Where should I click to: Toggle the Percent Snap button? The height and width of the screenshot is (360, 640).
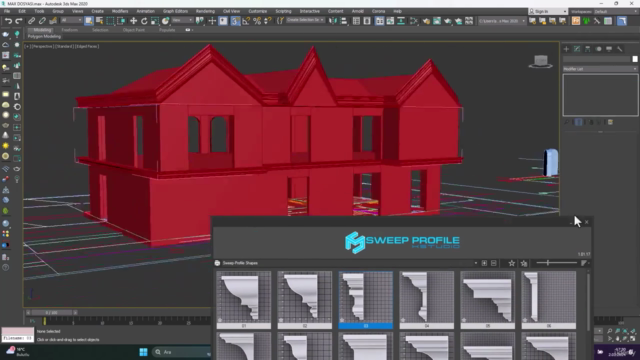point(257,21)
